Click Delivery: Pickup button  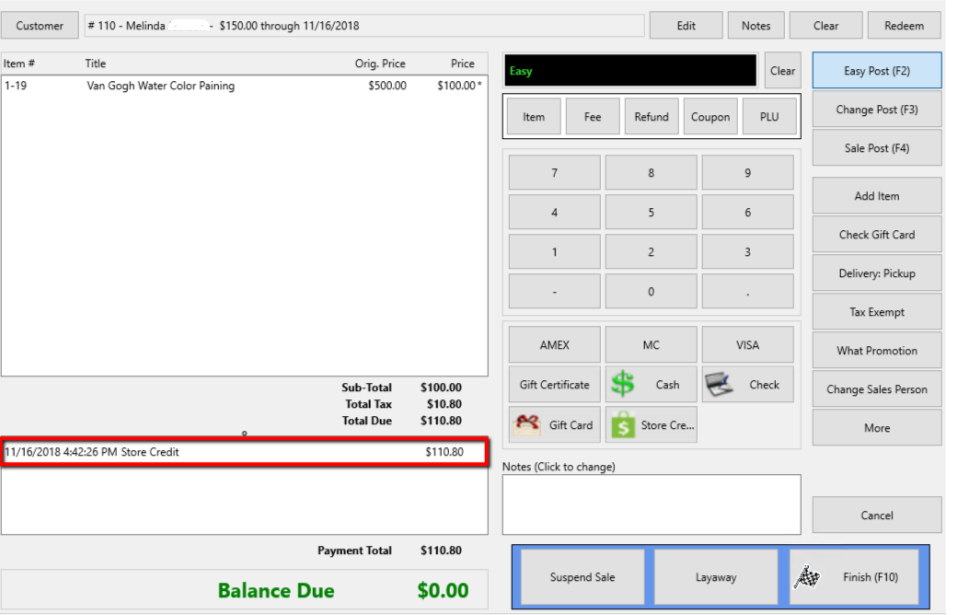coord(877,273)
